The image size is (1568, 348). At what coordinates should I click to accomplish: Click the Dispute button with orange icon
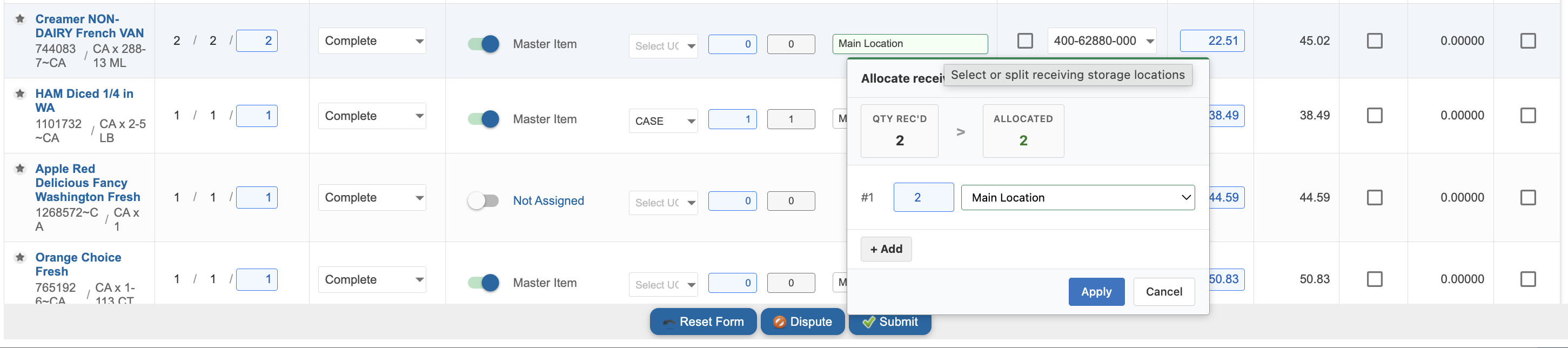(802, 321)
